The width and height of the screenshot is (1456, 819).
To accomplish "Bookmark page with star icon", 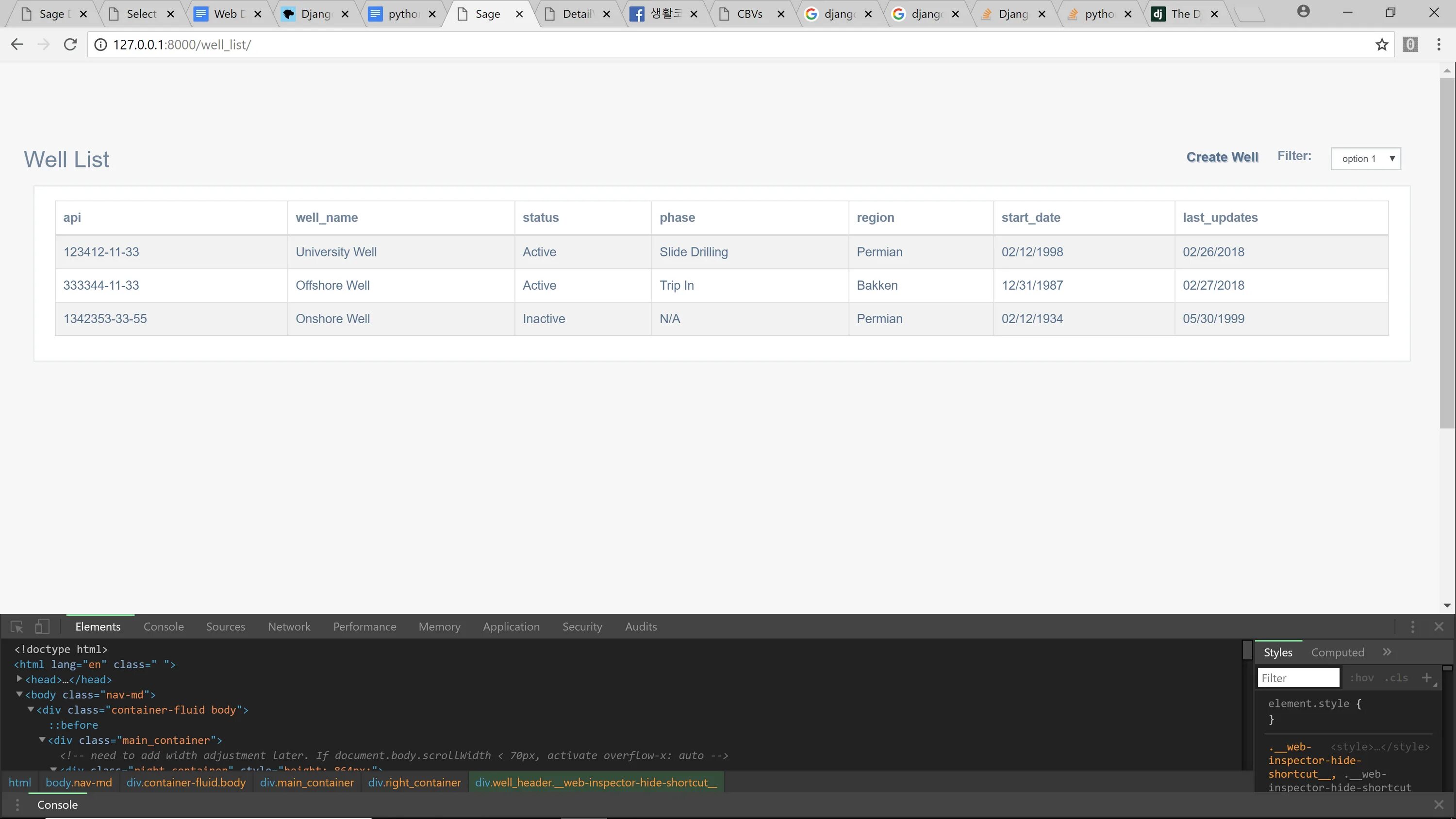I will [x=1381, y=45].
